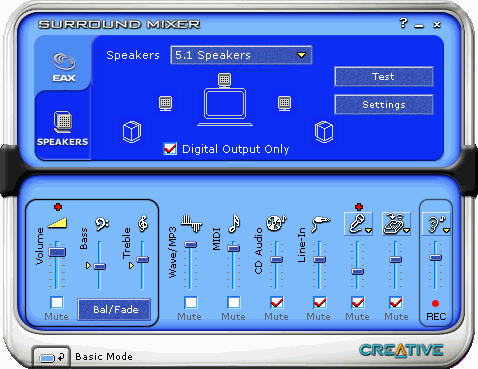Unmute the CD Audio channel

(277, 303)
